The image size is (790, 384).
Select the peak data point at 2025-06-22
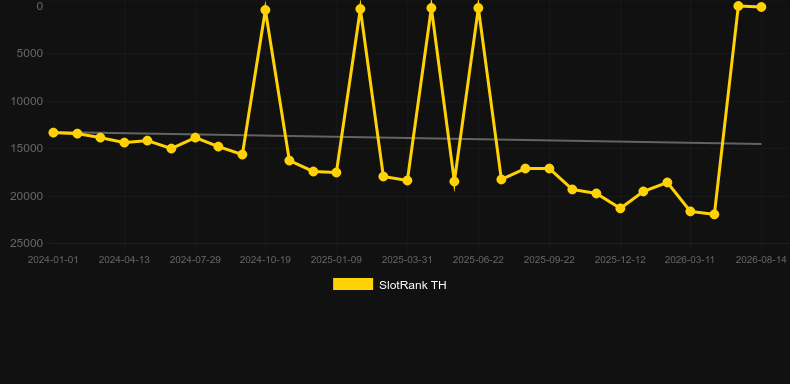point(478,8)
